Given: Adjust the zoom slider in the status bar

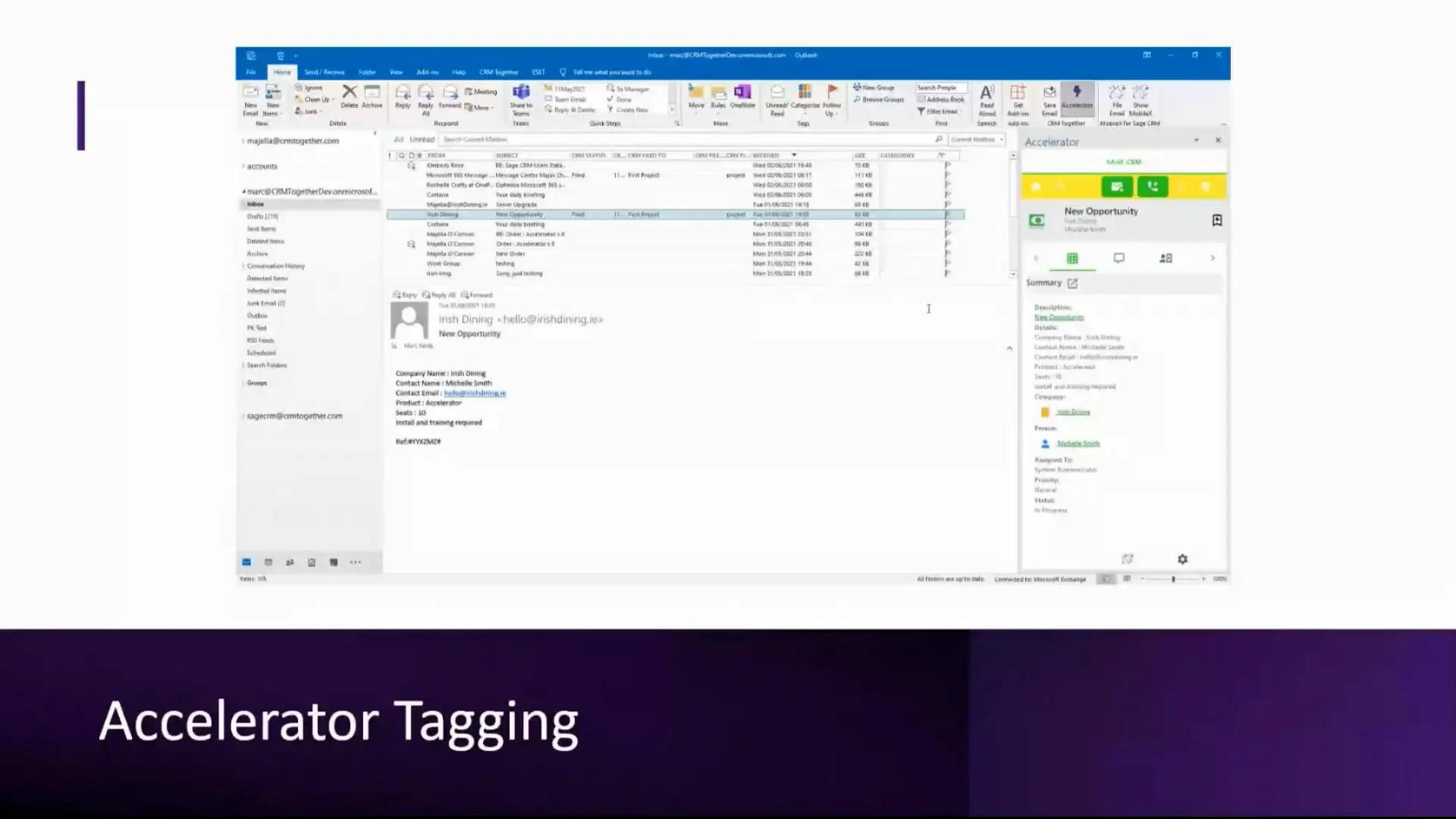Looking at the screenshot, I should tap(1174, 579).
